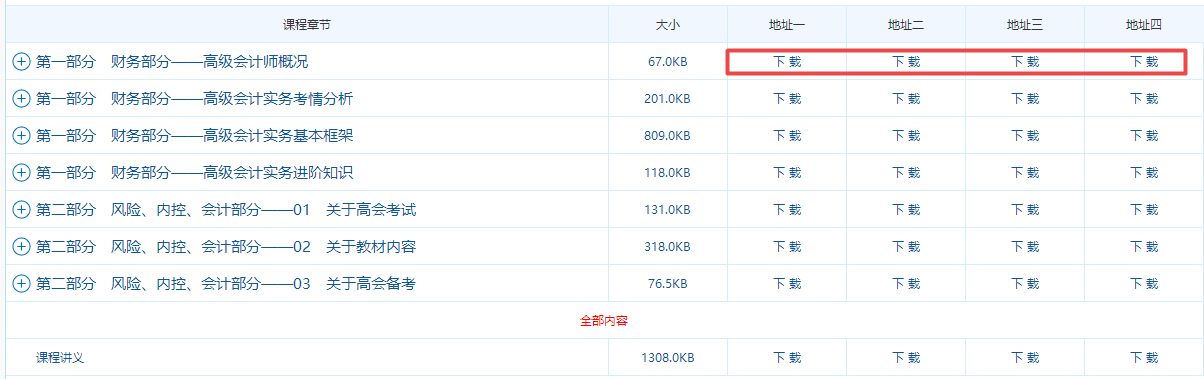This screenshot has height=379, width=1204.
Task: Click the red 全部内容 heading
Action: pyautogui.click(x=604, y=321)
